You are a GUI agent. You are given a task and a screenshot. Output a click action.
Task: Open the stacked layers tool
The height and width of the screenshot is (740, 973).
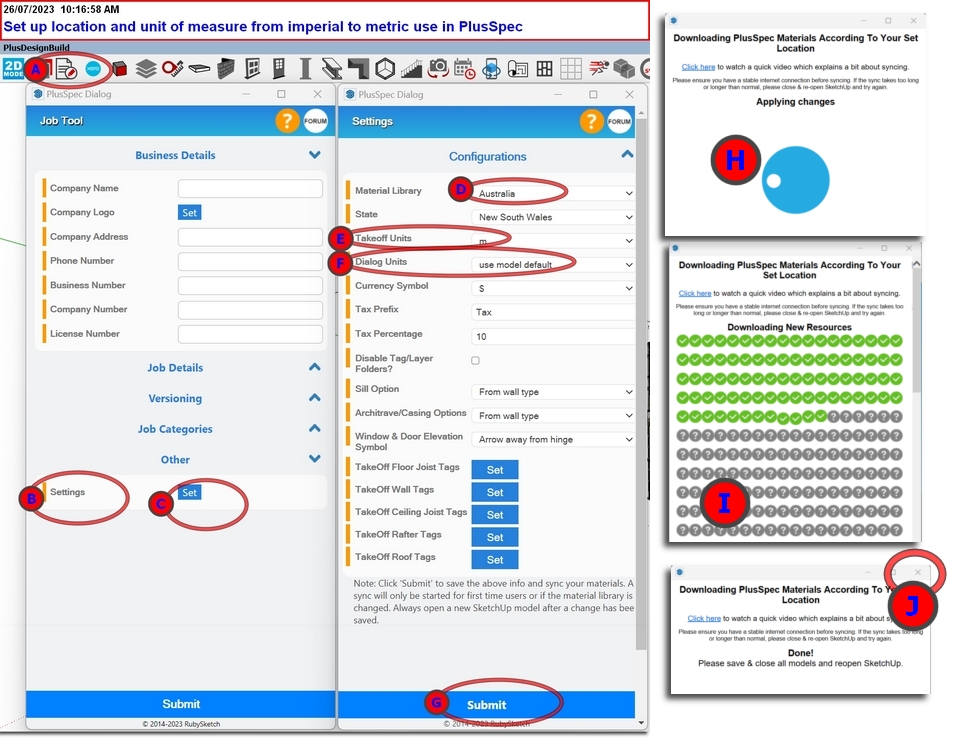coord(146,69)
